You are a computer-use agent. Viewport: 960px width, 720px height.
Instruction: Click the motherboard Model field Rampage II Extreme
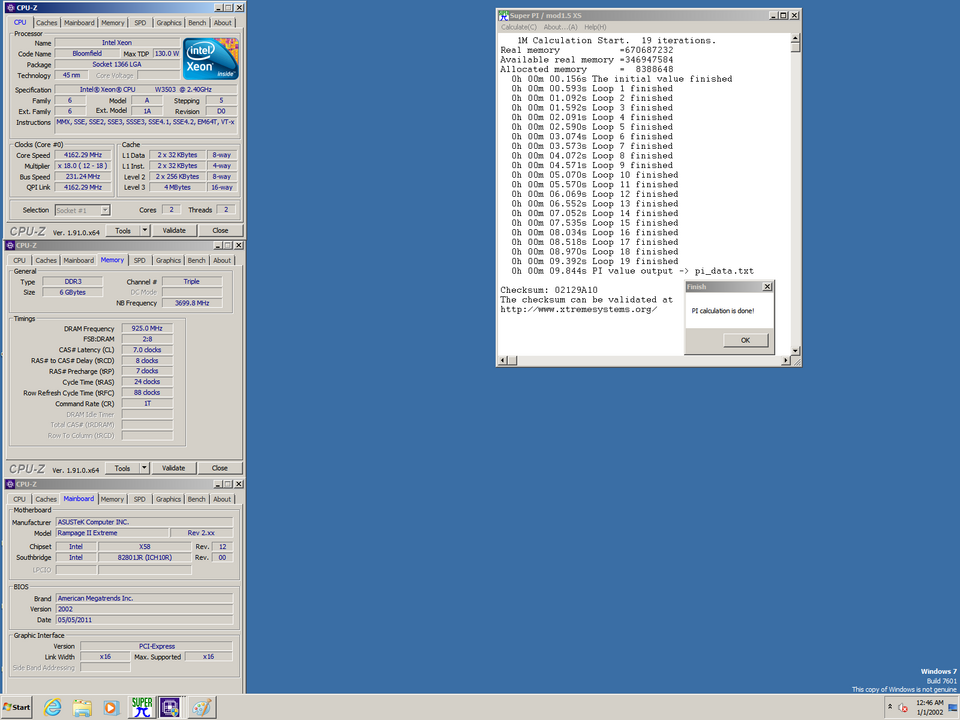[x=112, y=533]
